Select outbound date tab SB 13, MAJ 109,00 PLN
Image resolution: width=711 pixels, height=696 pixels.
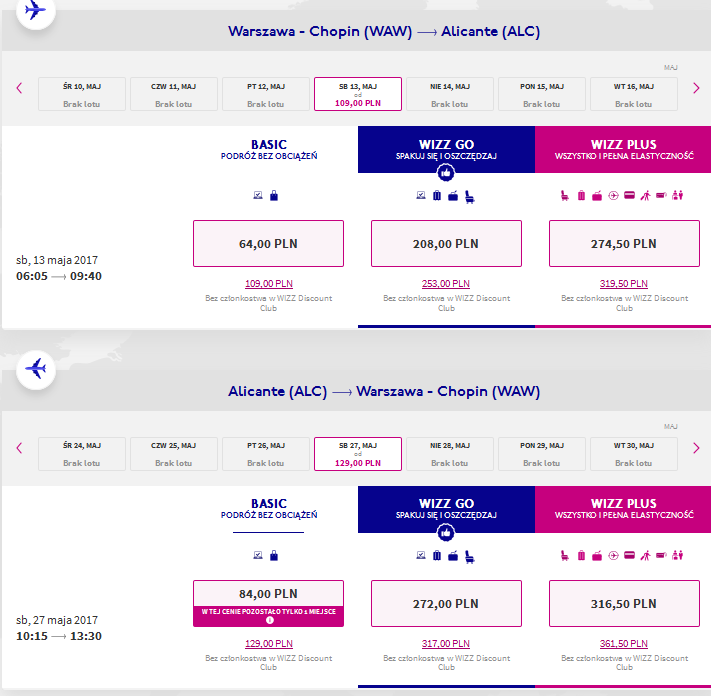coord(358,94)
